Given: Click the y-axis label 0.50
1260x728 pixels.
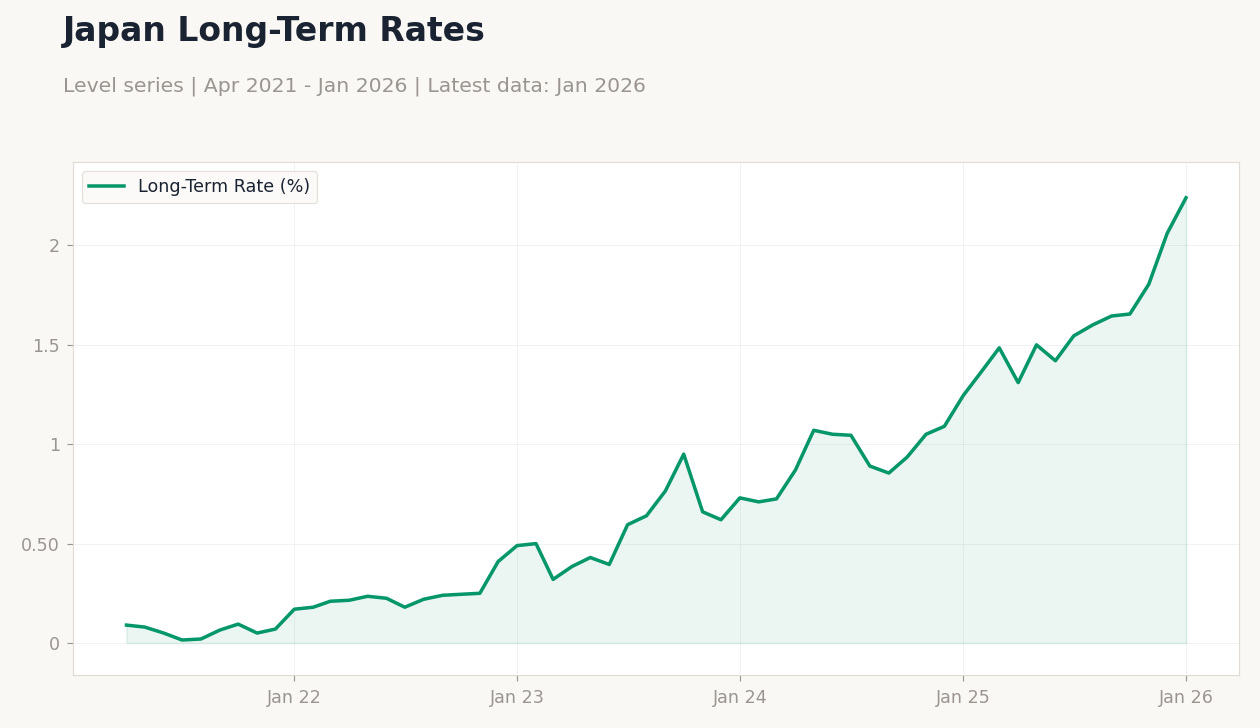Looking at the screenshot, I should coord(41,545).
